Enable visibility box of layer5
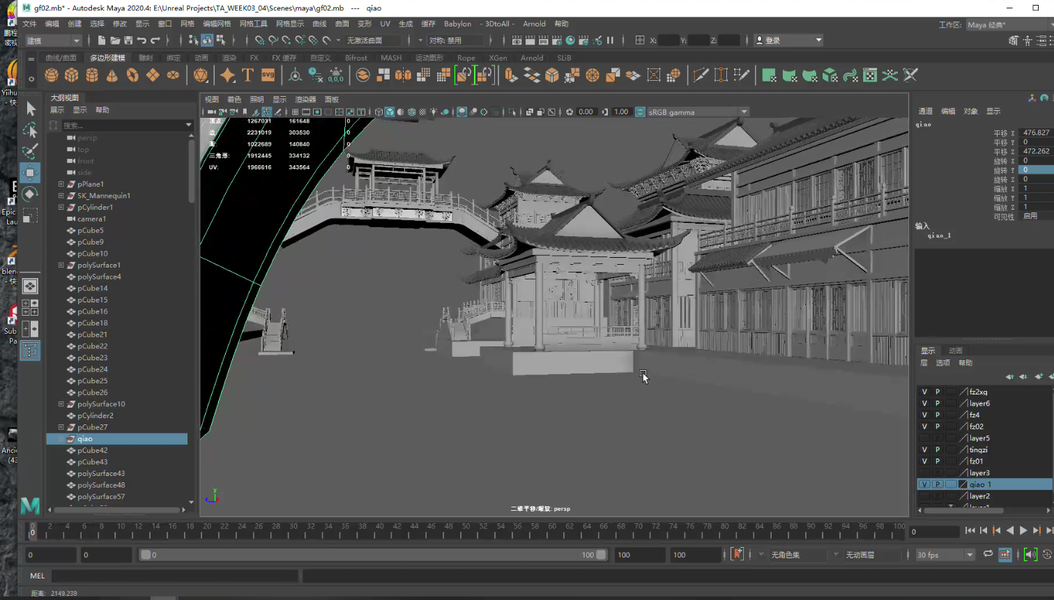 [x=924, y=438]
